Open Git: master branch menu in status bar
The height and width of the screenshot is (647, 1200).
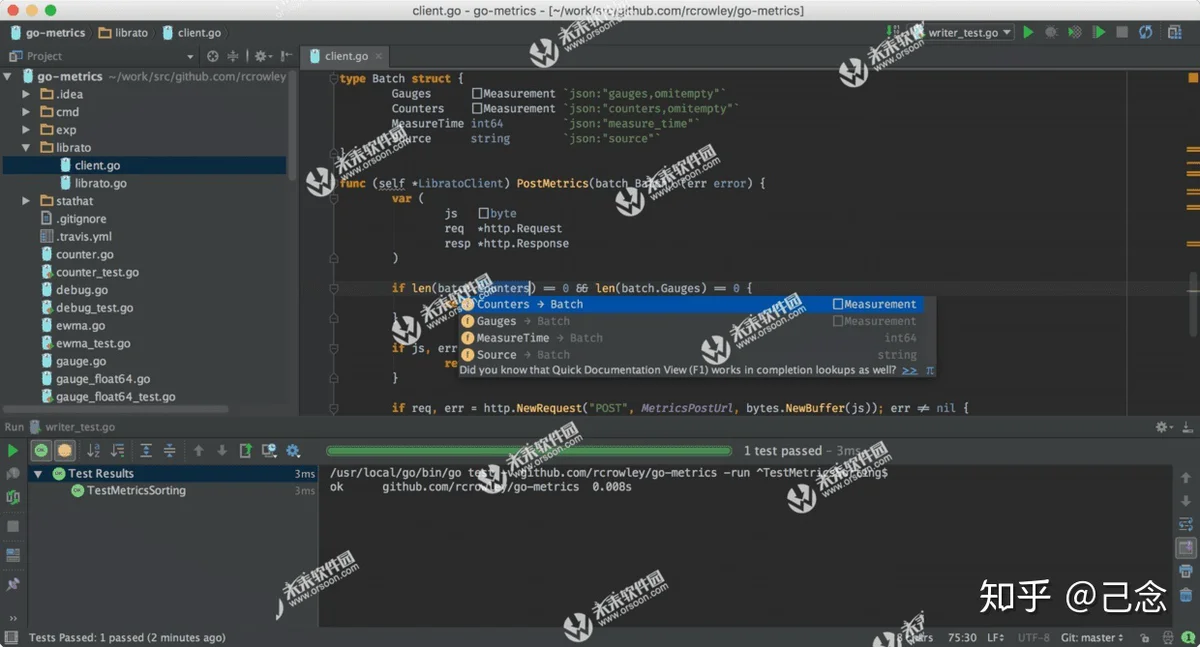click(1091, 637)
